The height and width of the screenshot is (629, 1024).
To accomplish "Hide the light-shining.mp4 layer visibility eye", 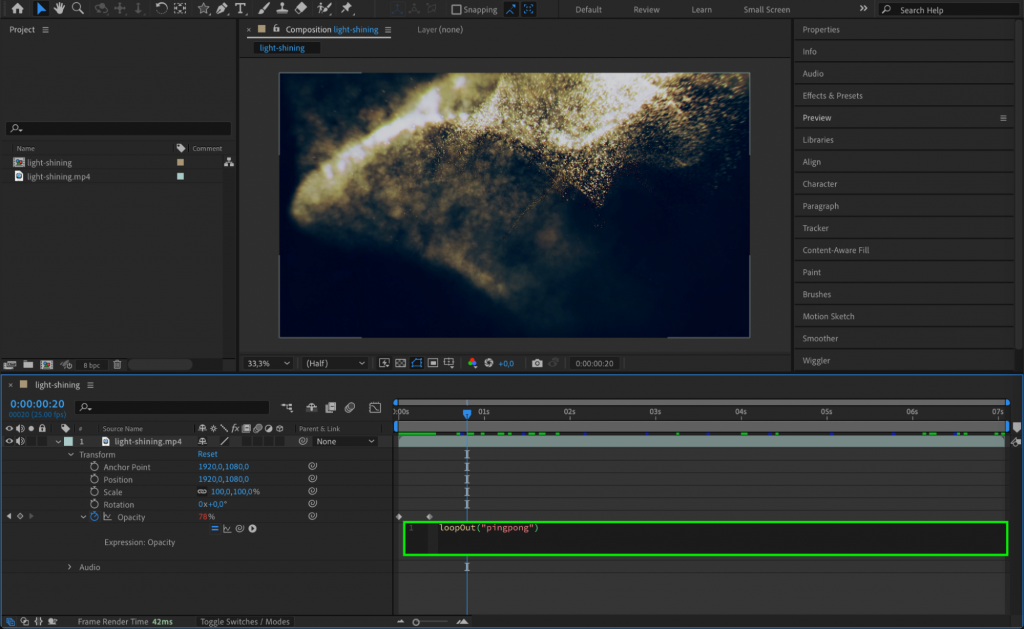I will tap(9, 440).
